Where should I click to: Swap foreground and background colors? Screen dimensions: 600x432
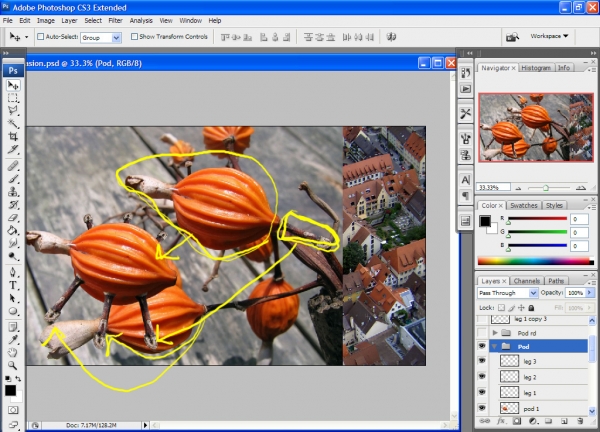[x=18, y=379]
